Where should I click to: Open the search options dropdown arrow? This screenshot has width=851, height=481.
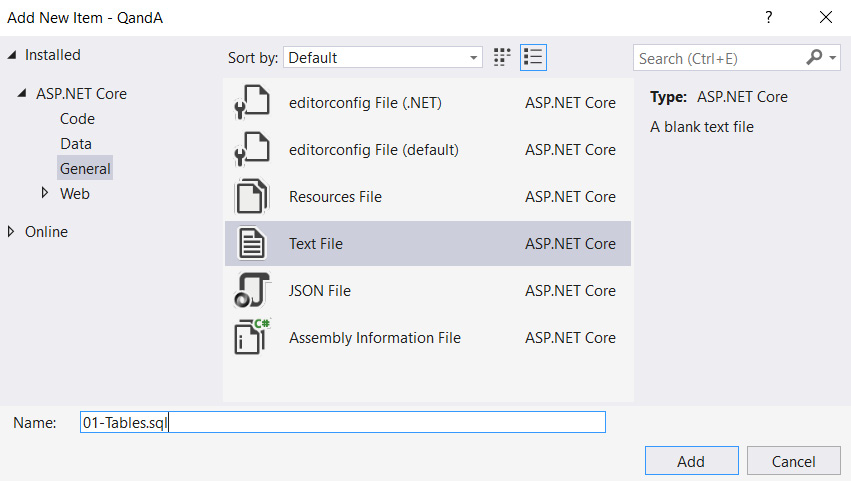833,58
